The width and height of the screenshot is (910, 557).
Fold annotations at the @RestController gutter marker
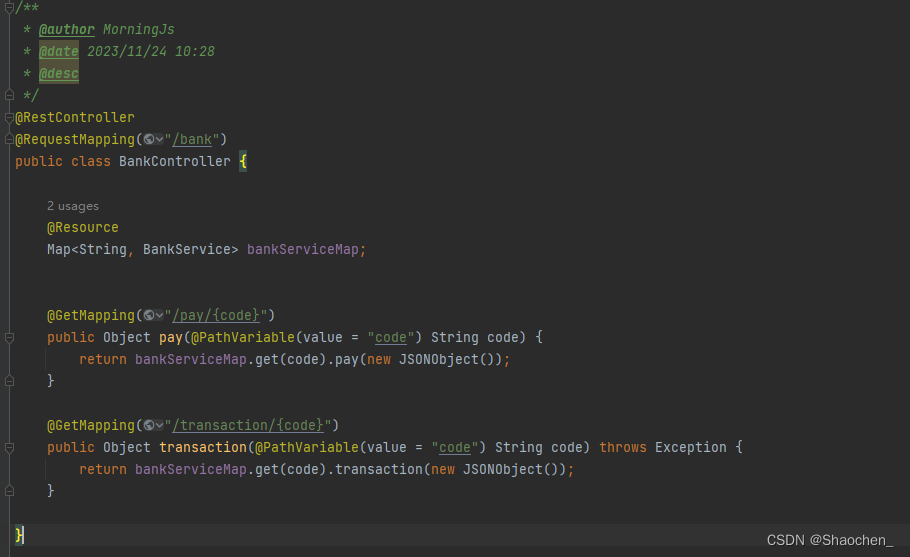(9, 118)
